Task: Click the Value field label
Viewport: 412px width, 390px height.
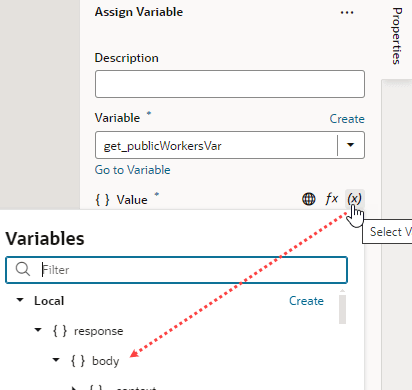Action: click(x=132, y=200)
